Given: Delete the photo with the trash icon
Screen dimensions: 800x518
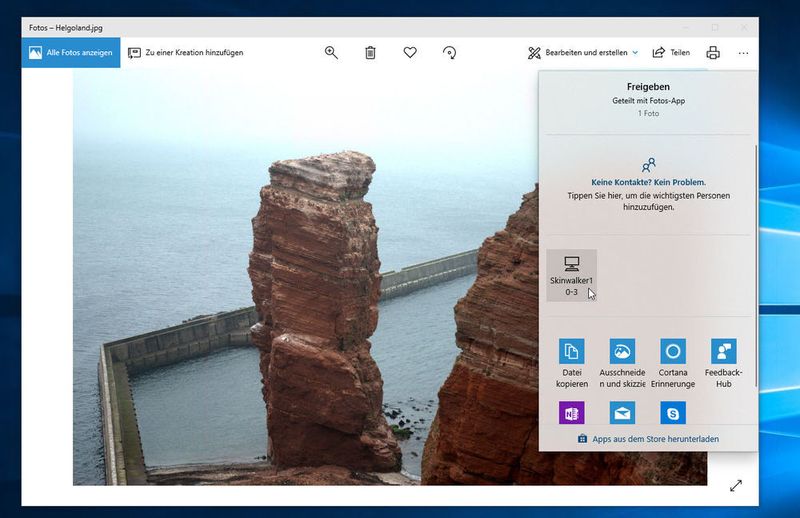Looking at the screenshot, I should (370, 53).
